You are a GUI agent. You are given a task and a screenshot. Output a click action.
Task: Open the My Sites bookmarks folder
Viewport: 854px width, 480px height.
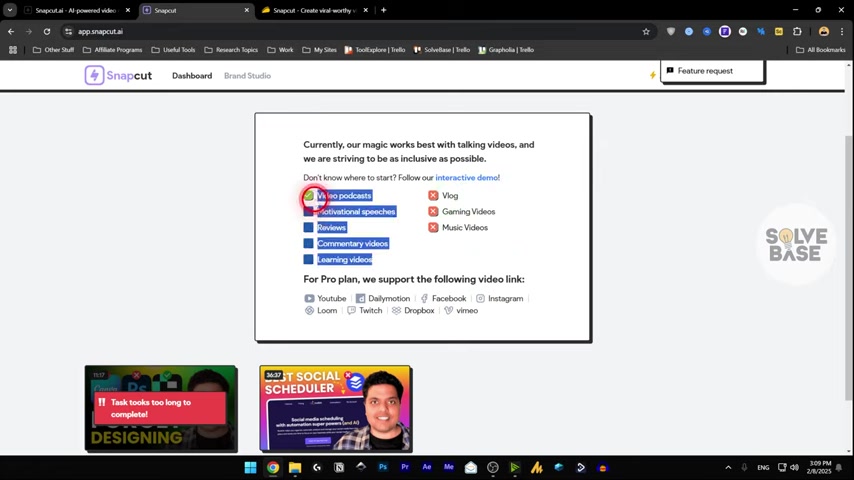point(320,50)
